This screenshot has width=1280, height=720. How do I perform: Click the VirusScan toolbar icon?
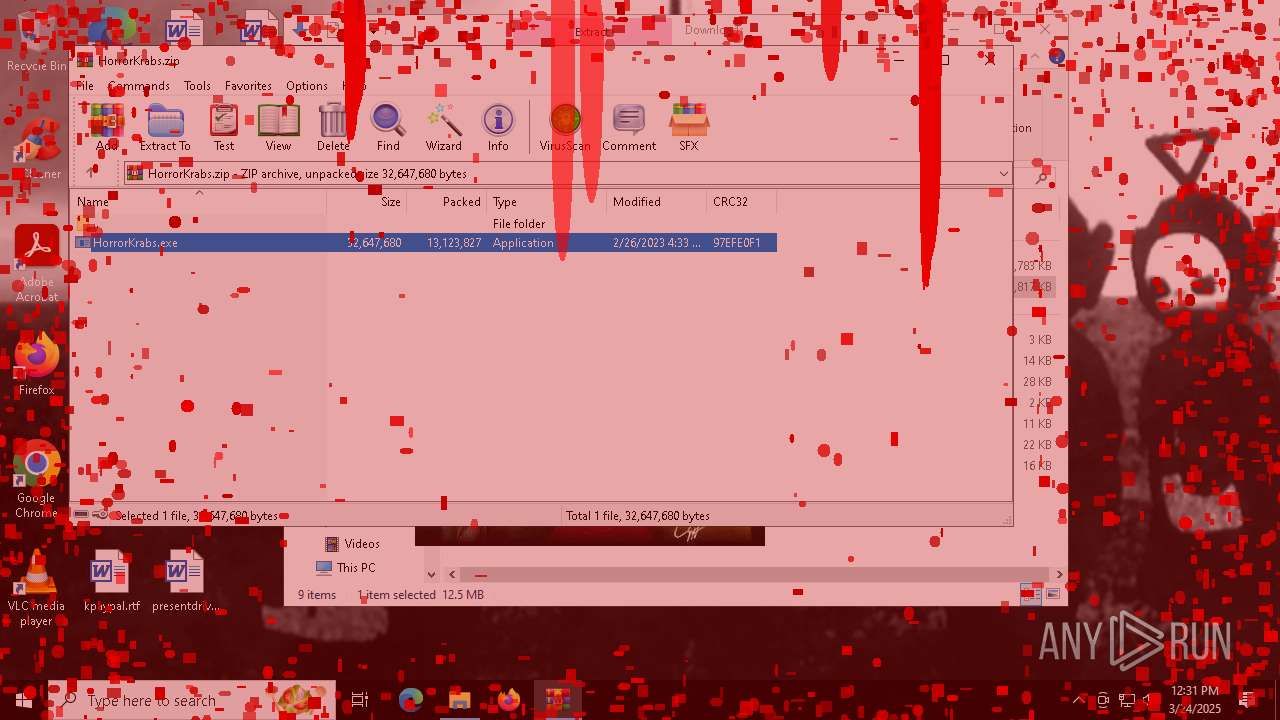point(565,127)
